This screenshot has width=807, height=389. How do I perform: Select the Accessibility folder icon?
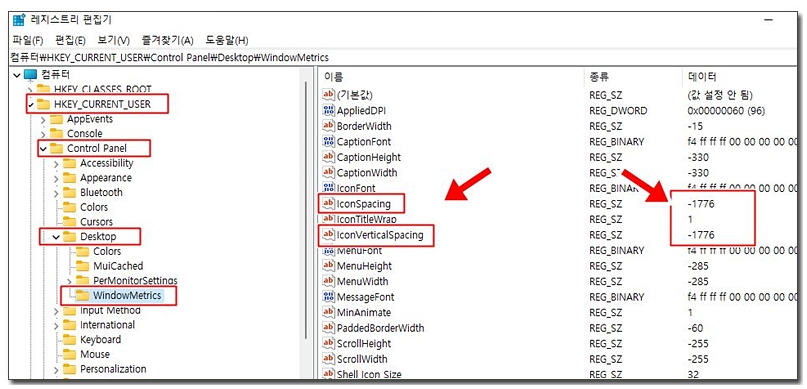pyautogui.click(x=69, y=164)
